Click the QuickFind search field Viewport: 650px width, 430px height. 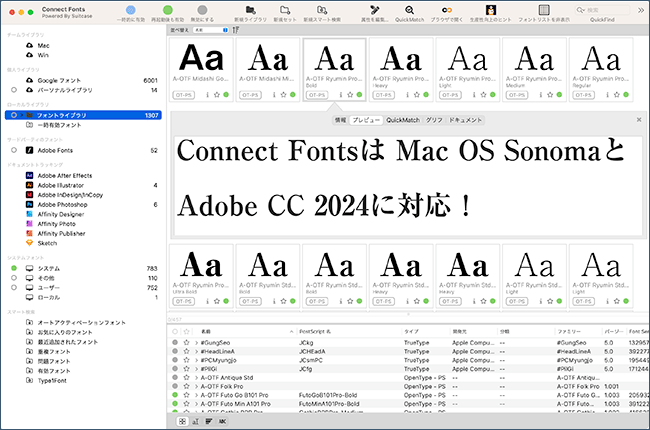602,10
